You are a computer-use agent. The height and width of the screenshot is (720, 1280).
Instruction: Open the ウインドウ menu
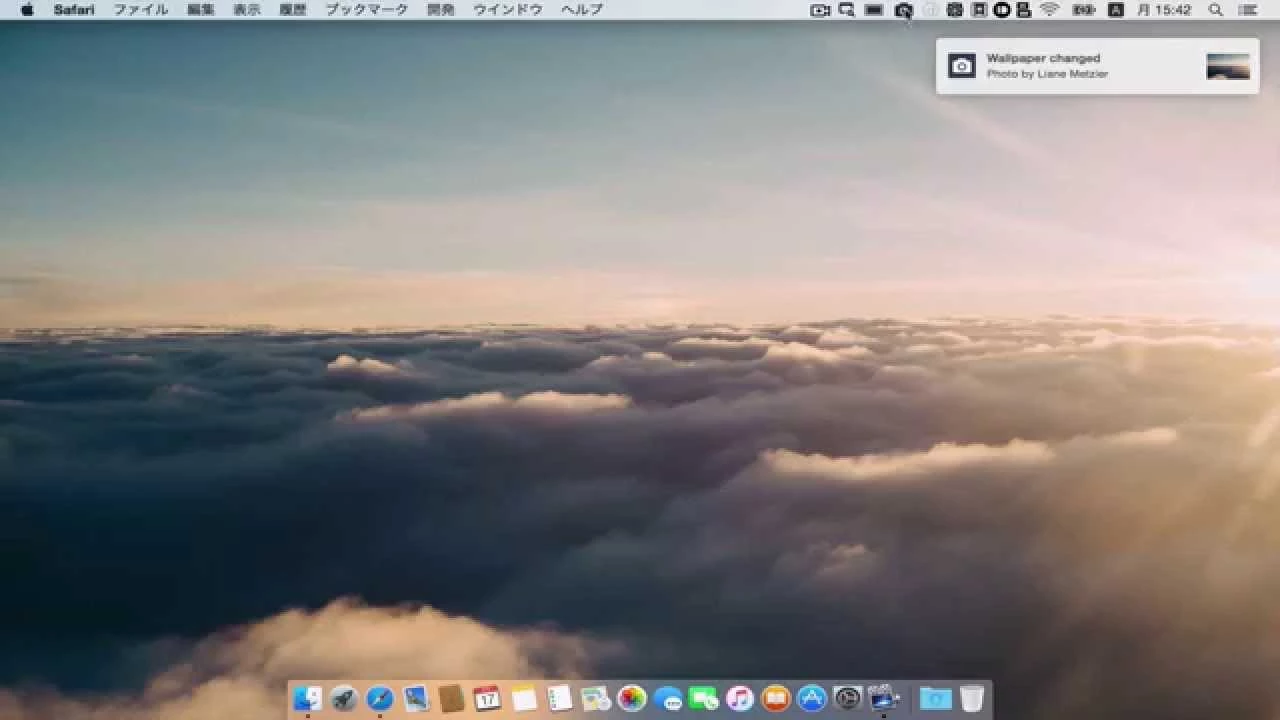coord(508,10)
